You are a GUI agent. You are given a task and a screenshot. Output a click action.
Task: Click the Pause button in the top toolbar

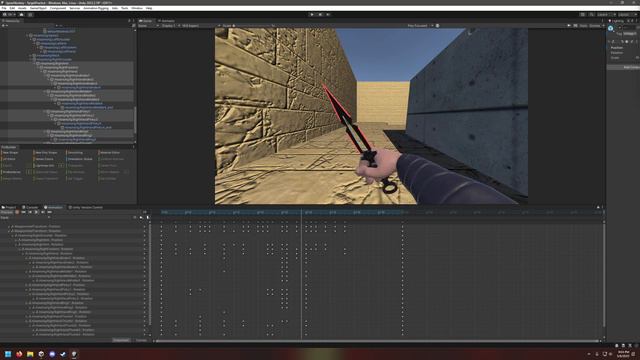(320, 15)
